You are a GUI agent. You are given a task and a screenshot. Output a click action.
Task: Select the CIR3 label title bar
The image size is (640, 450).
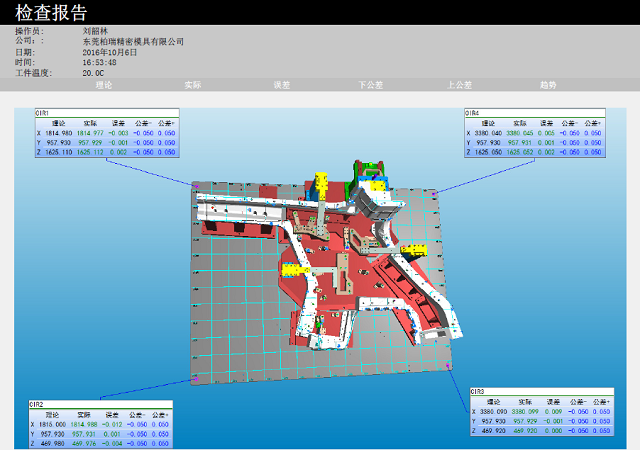coord(538,391)
